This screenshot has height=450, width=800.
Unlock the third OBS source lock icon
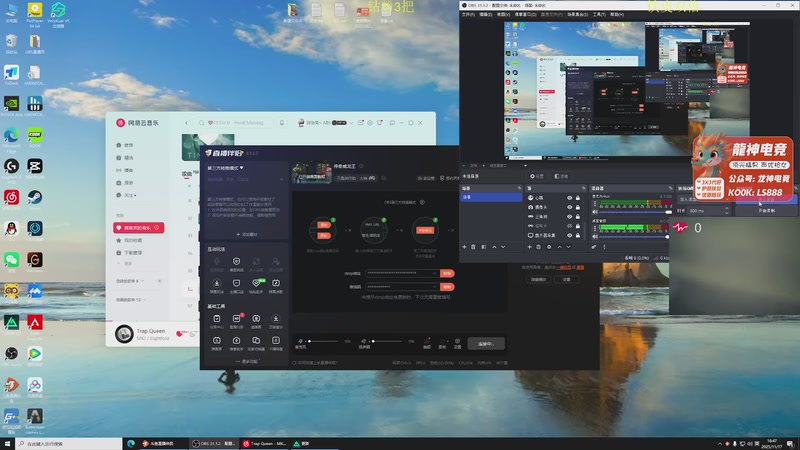point(578,216)
